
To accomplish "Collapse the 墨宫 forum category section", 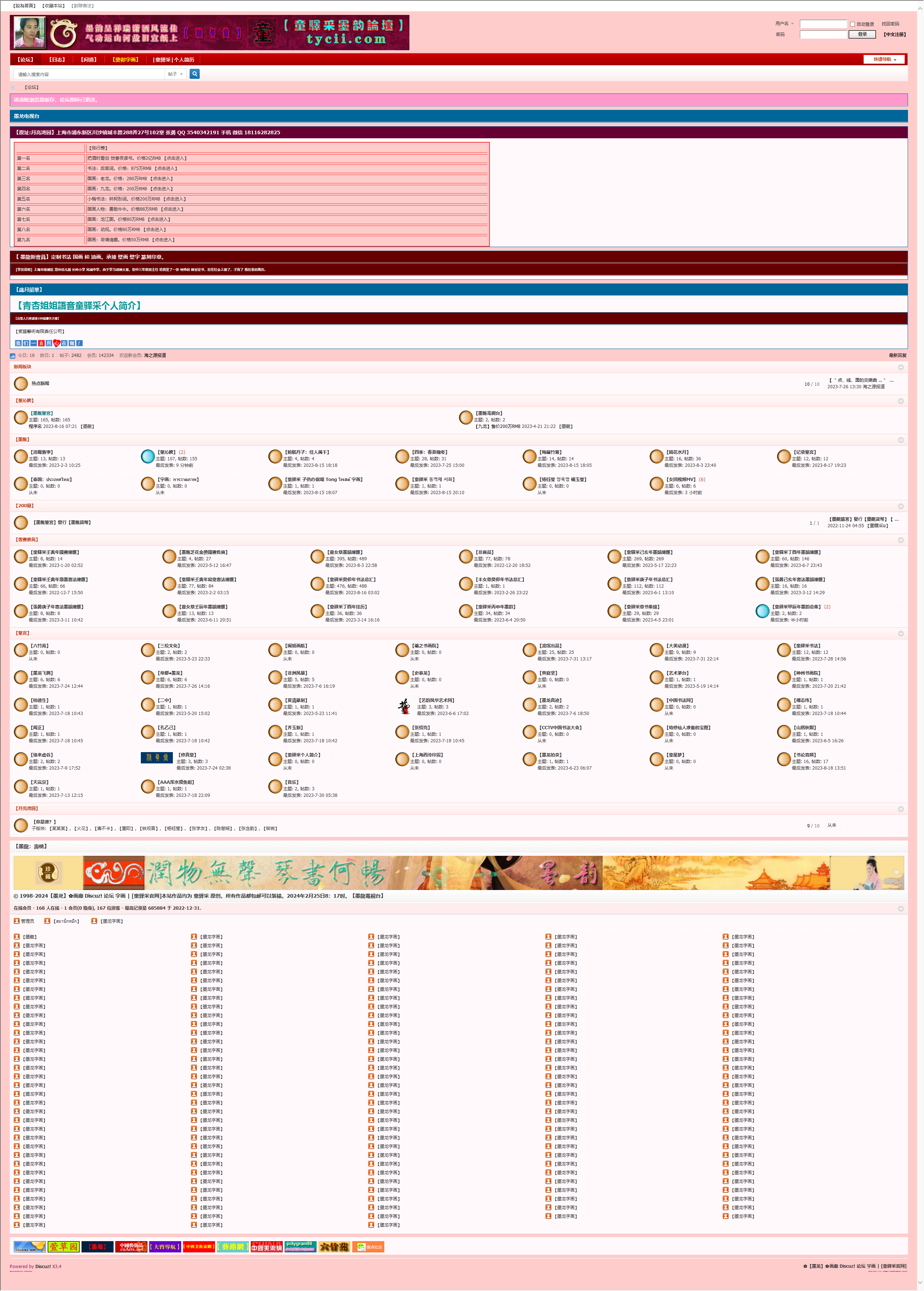I will [x=901, y=633].
